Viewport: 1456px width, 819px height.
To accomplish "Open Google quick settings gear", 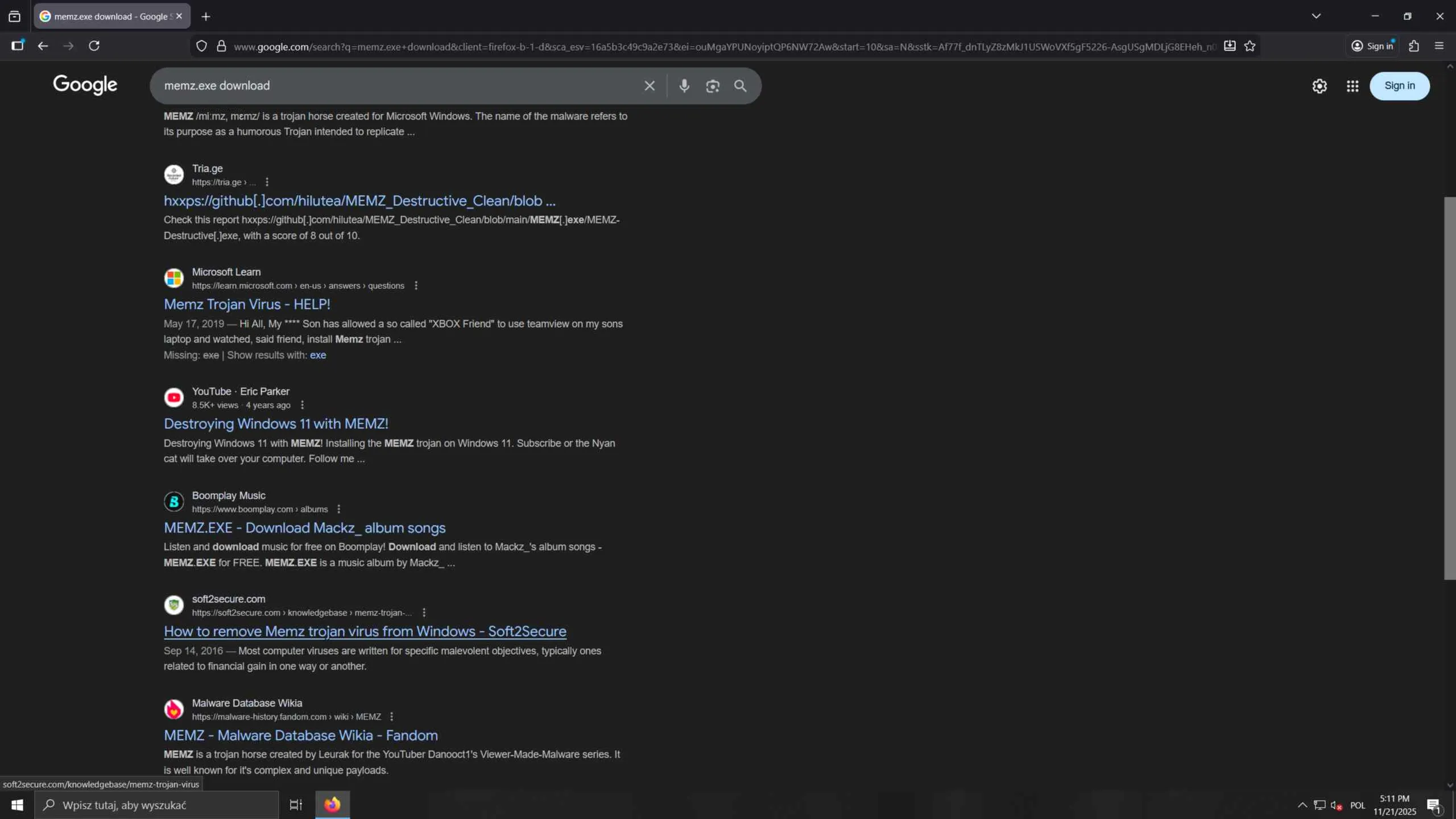I will [1319, 86].
